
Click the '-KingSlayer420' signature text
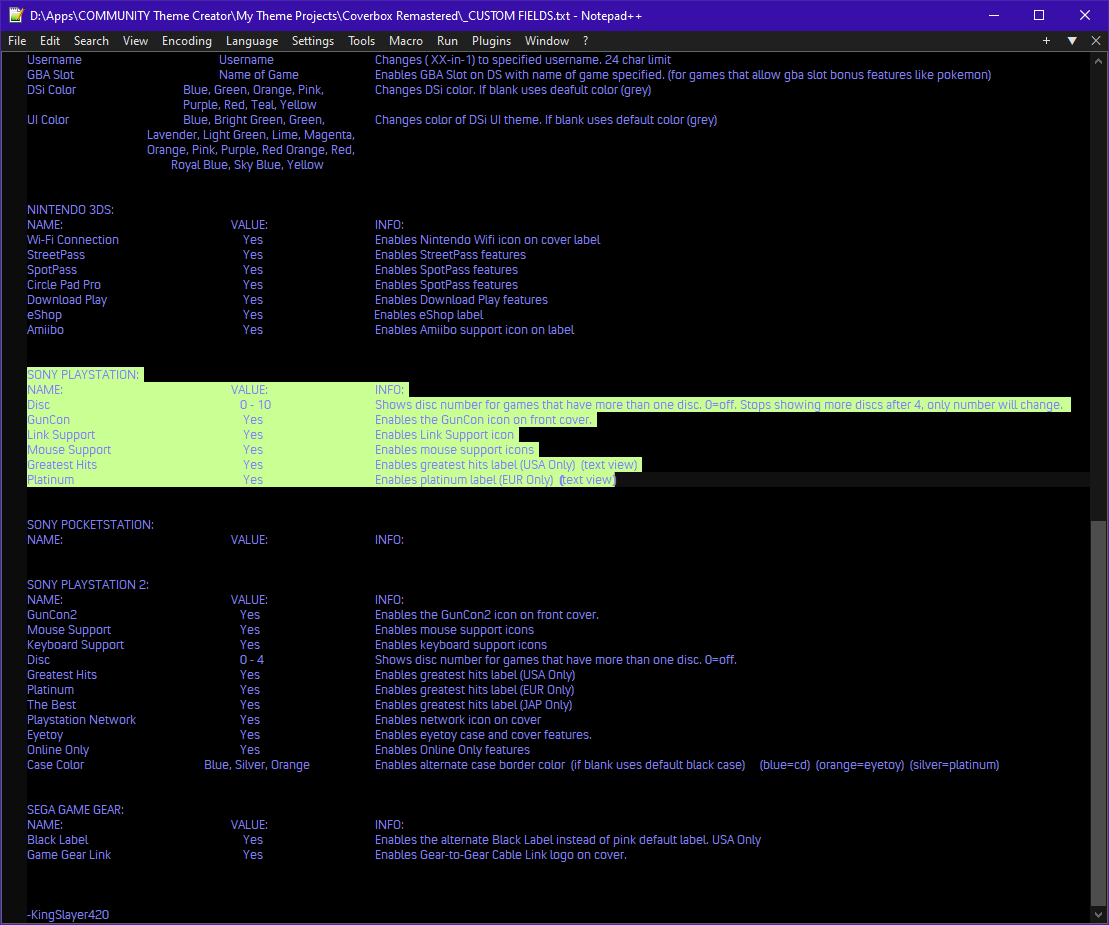[68, 915]
